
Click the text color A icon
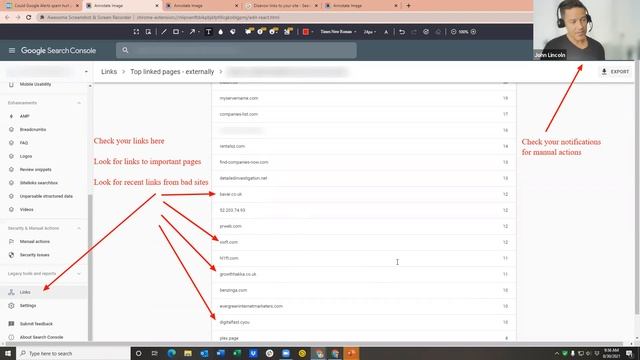pyautogui.click(x=386, y=32)
